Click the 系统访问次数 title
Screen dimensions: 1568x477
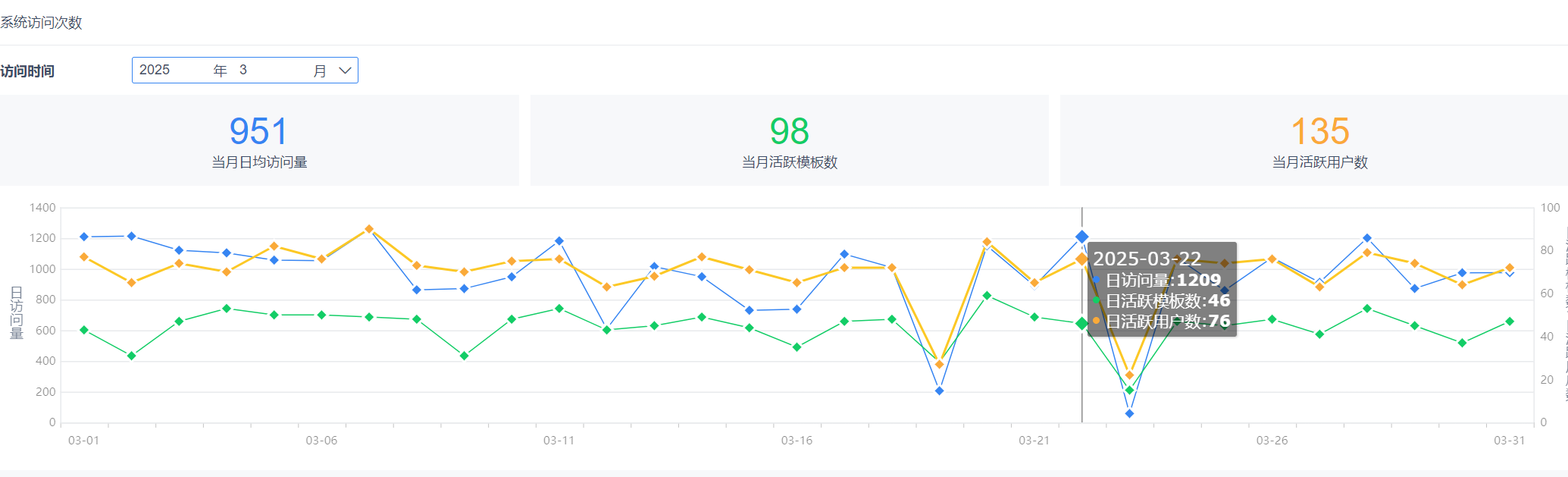pyautogui.click(x=41, y=23)
